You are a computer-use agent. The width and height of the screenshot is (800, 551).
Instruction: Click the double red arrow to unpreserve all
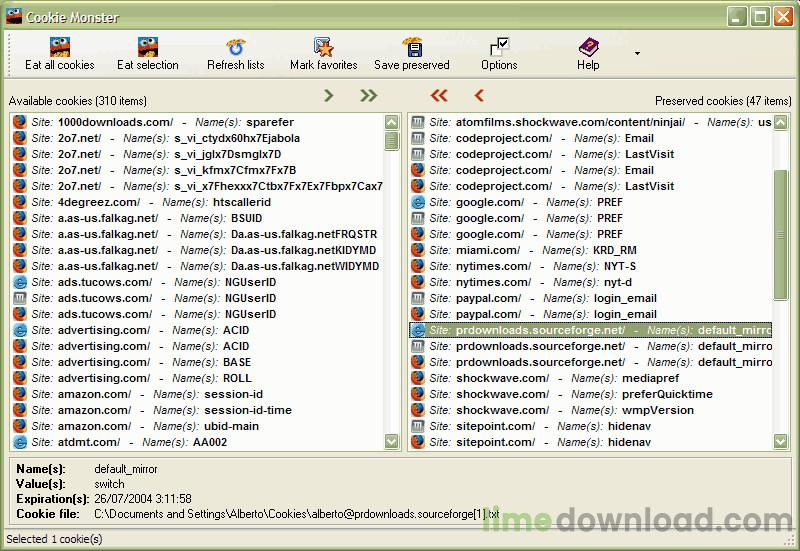coord(438,96)
